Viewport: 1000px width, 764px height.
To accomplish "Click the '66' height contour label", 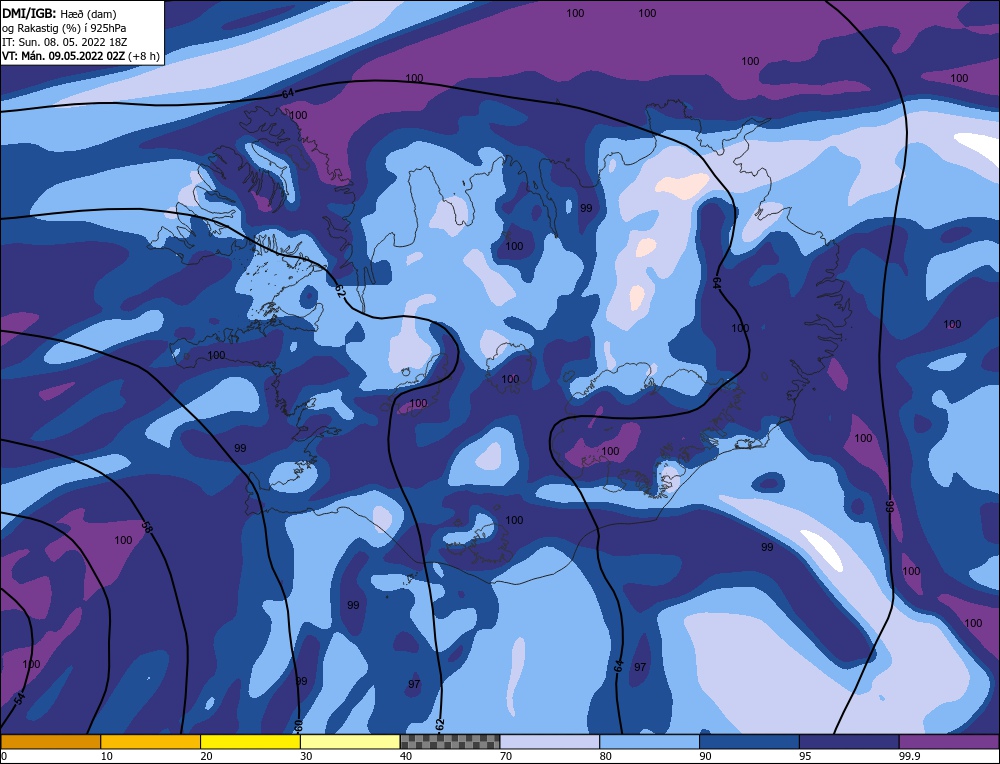I will [x=889, y=506].
